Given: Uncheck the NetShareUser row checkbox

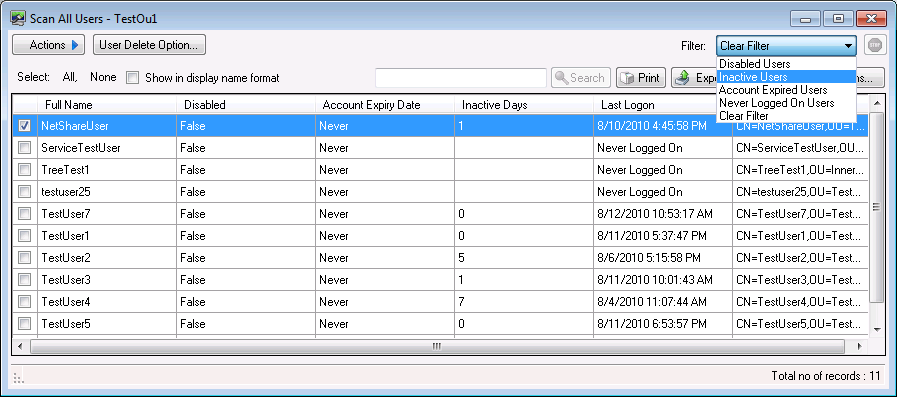Looking at the screenshot, I should tap(25, 126).
